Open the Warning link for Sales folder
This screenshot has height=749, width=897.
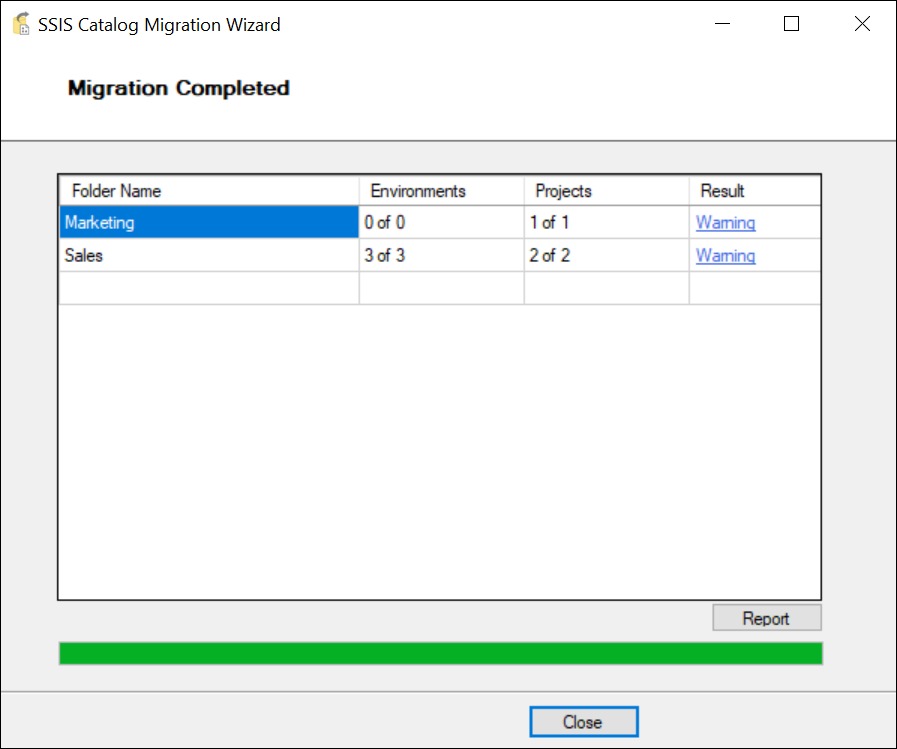click(724, 255)
